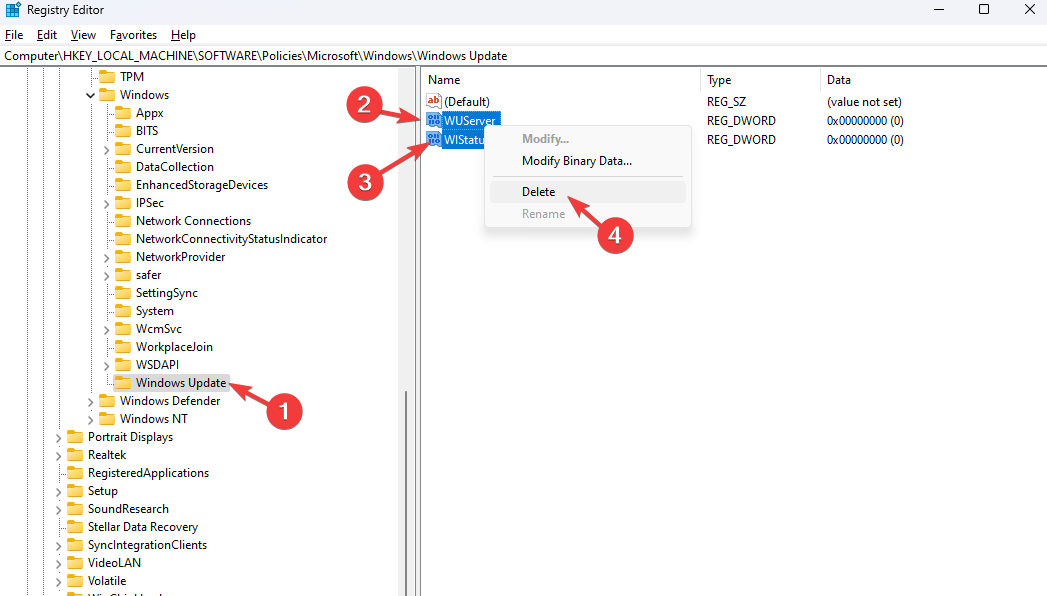Click the WorkplaceJoin folder icon

123,347
